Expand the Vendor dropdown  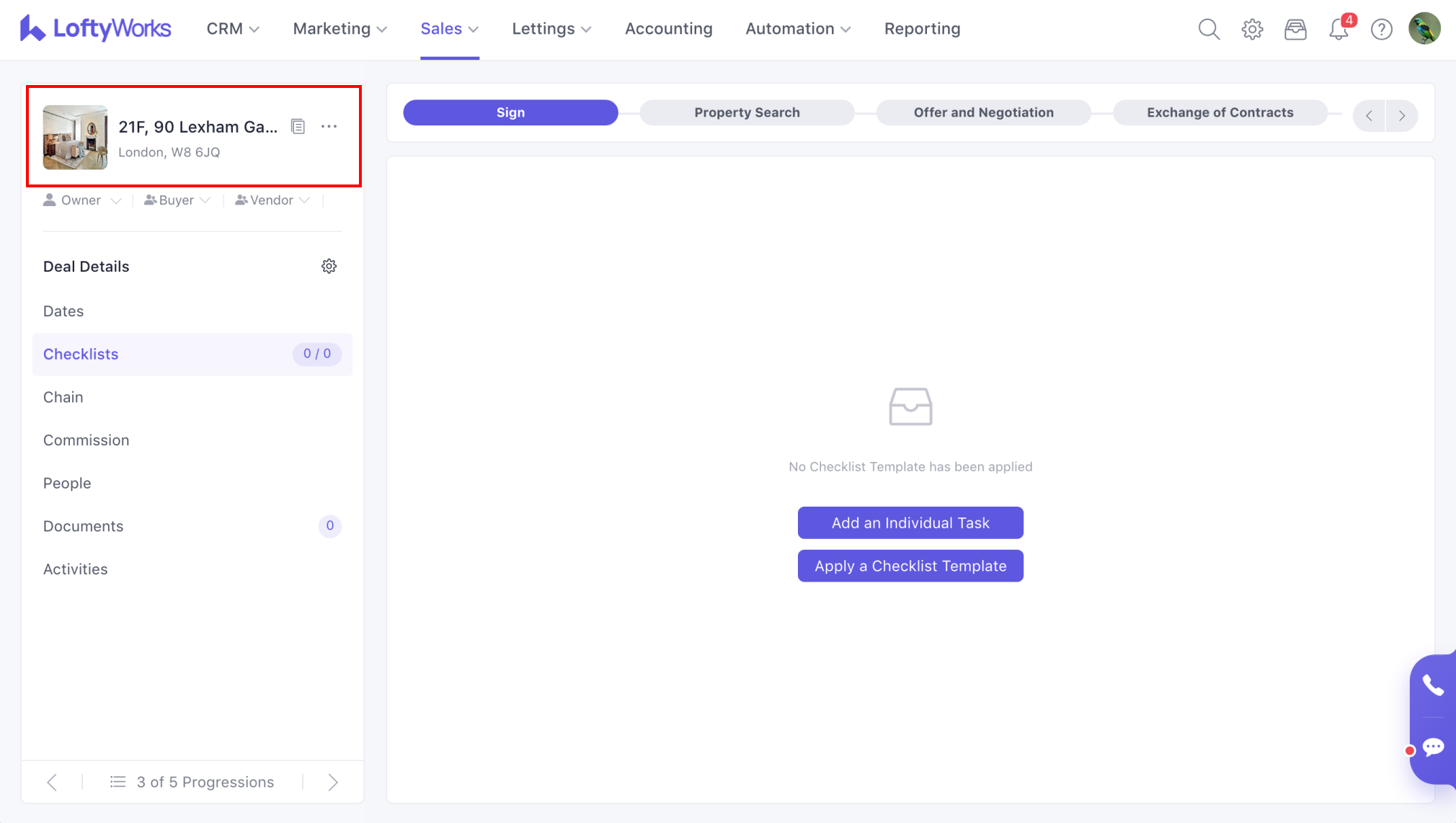point(272,200)
